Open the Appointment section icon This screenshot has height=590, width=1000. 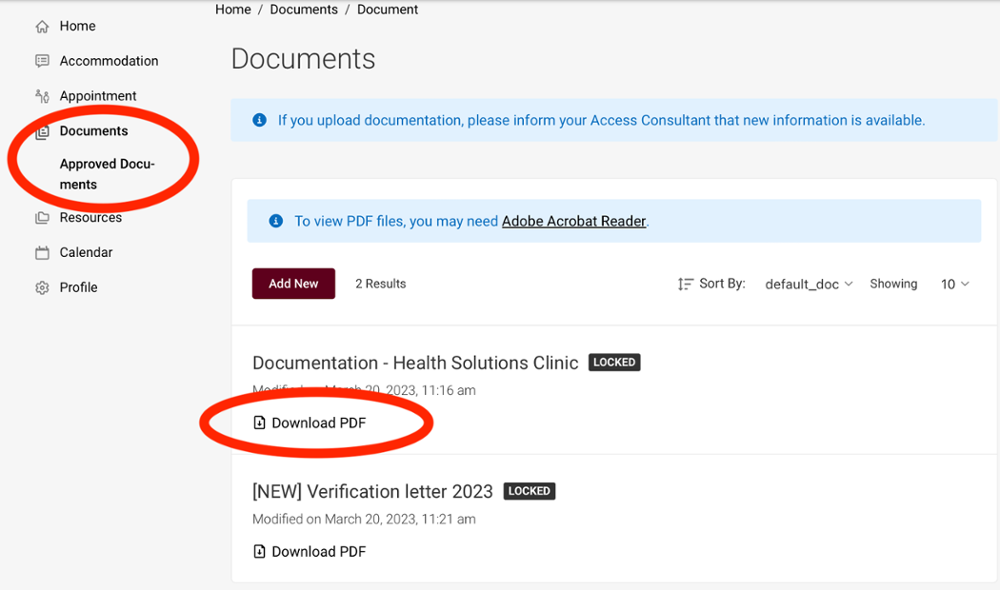coord(41,95)
